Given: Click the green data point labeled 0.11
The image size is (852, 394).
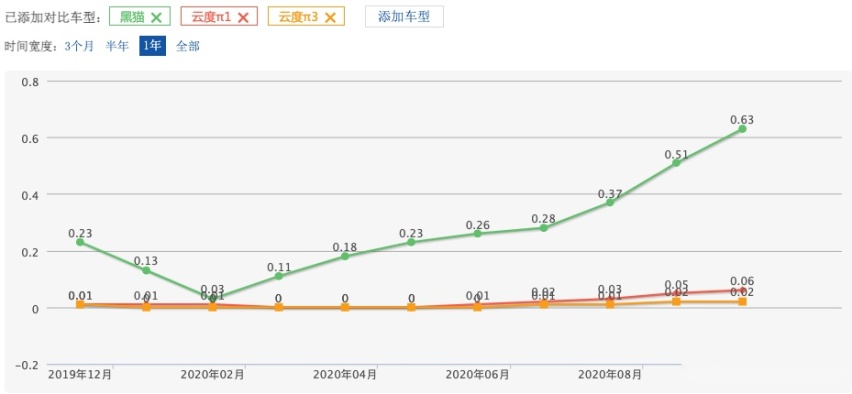Looking at the screenshot, I should [279, 276].
